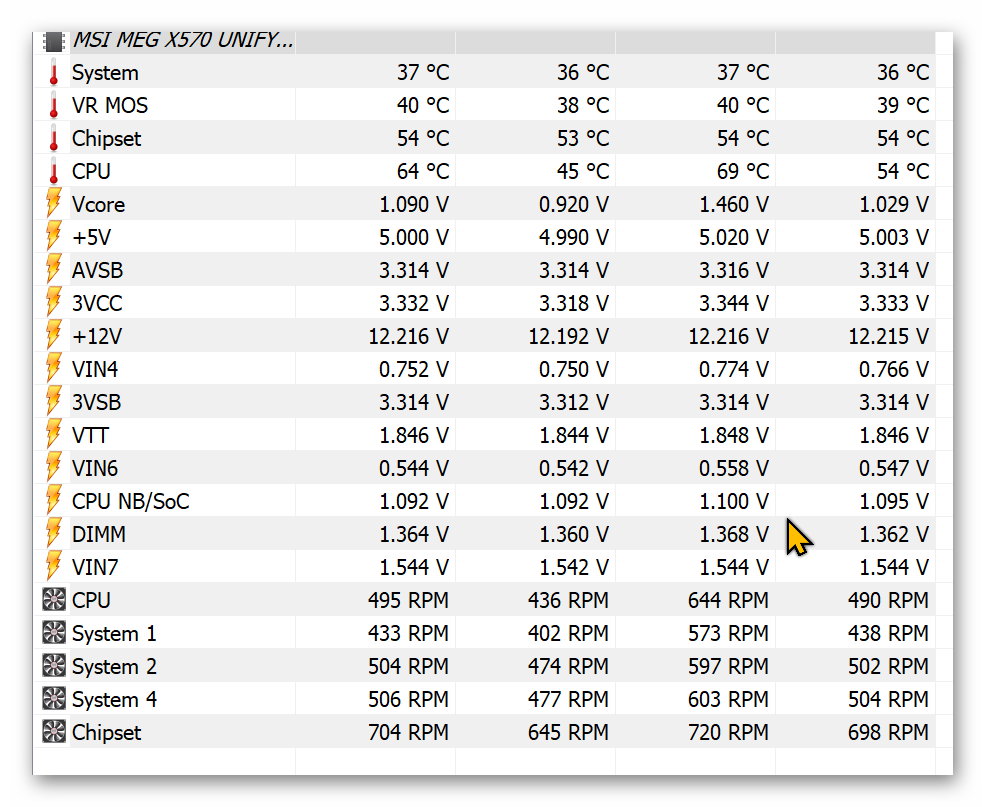985x807 pixels.
Task: Select the 3VCC sensor label
Action: pos(97,303)
